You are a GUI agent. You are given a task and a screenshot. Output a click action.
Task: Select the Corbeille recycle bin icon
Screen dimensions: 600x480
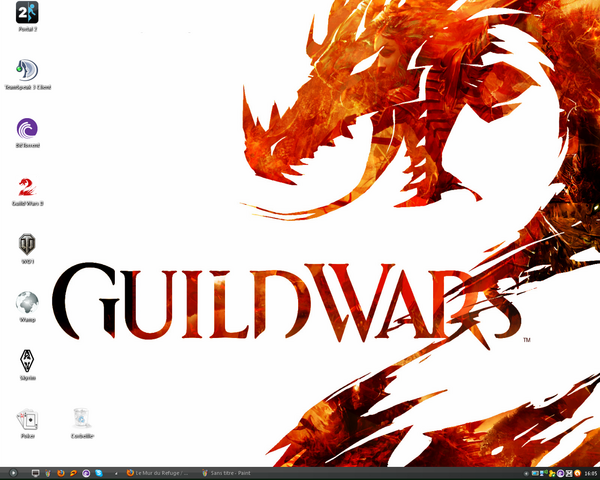click(82, 424)
